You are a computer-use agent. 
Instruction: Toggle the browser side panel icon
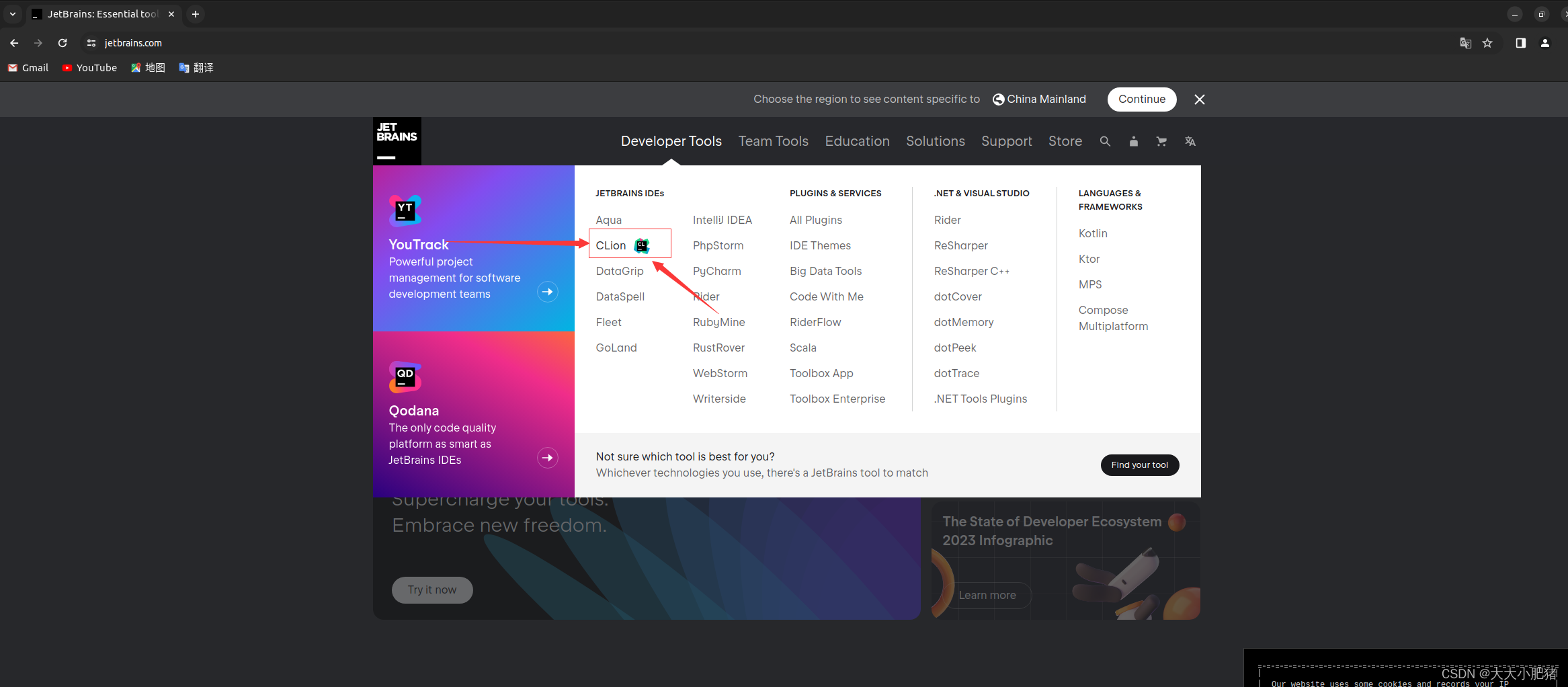1520,43
